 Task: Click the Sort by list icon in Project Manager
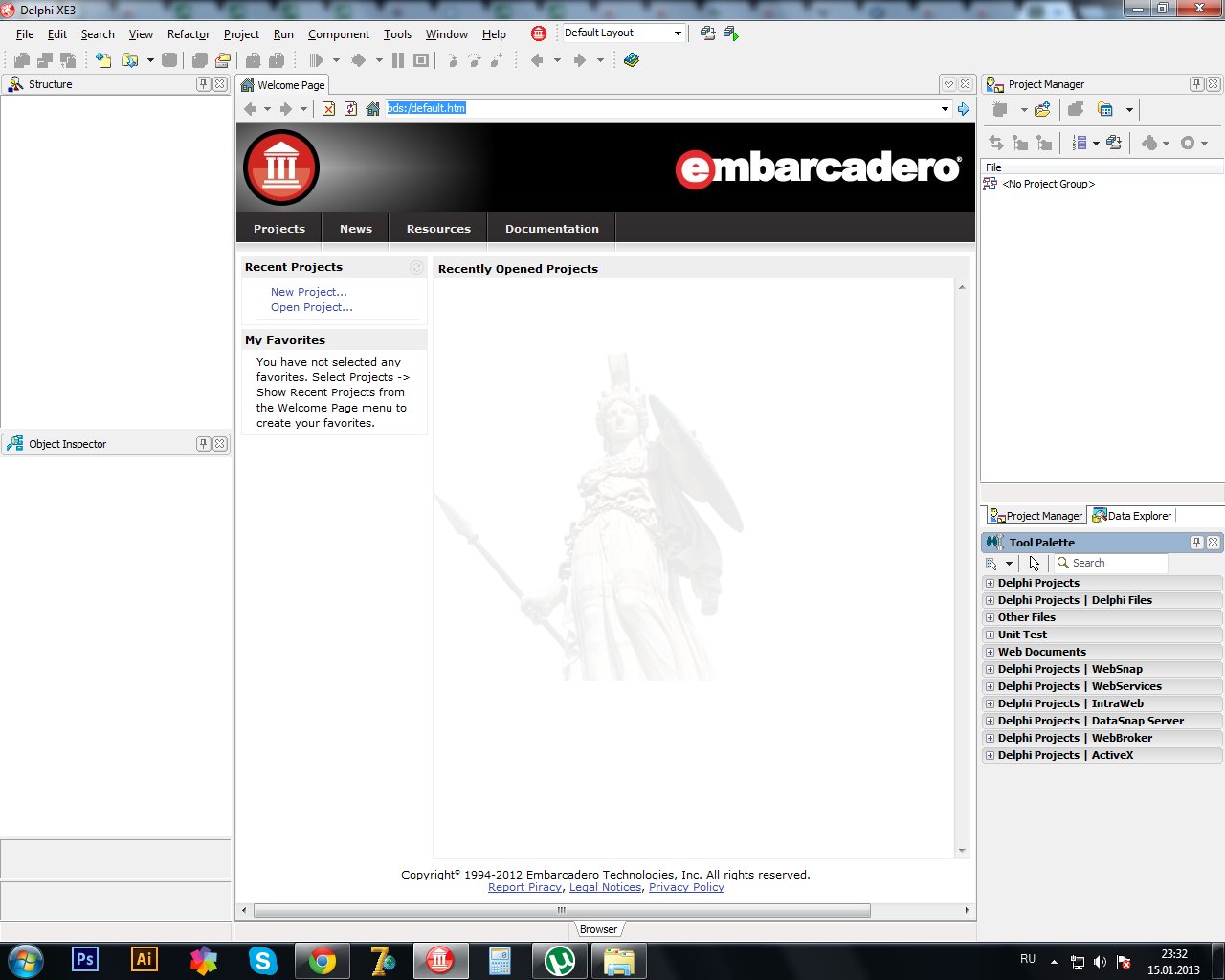click(x=1080, y=143)
